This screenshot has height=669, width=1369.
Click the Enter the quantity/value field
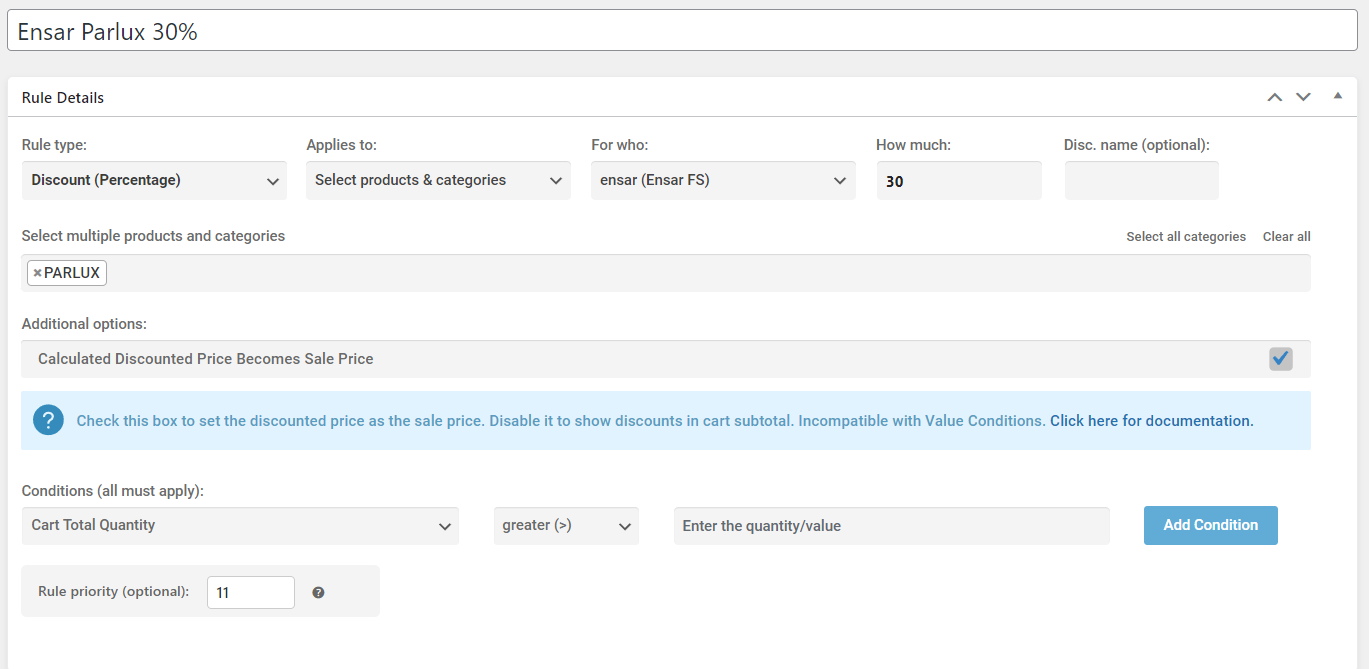coord(891,526)
